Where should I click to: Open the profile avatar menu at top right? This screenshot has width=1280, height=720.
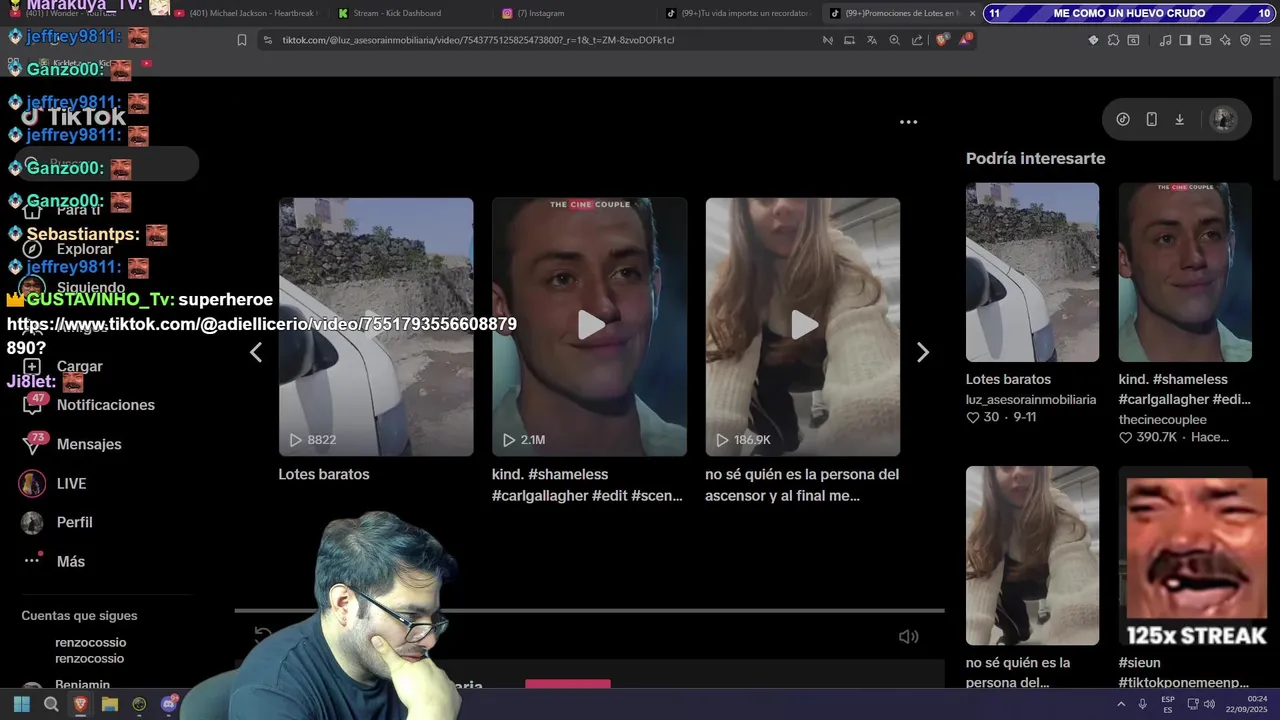coord(1223,119)
